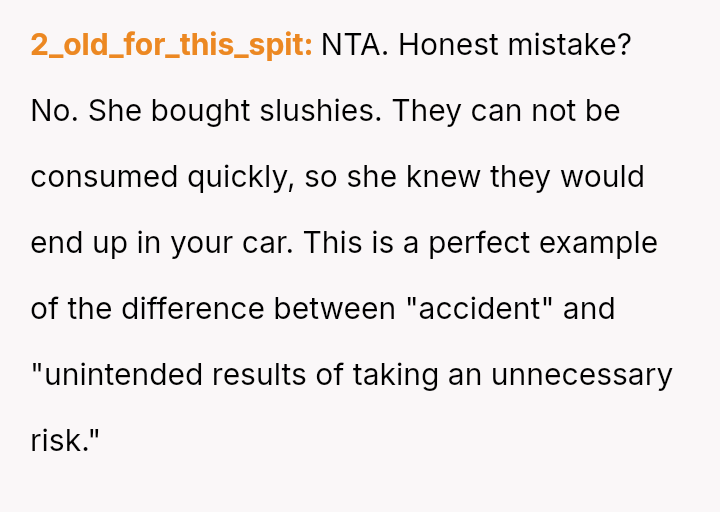Open the 2_old_for_this_spit user profile
This screenshot has height=512, width=720.
(171, 45)
